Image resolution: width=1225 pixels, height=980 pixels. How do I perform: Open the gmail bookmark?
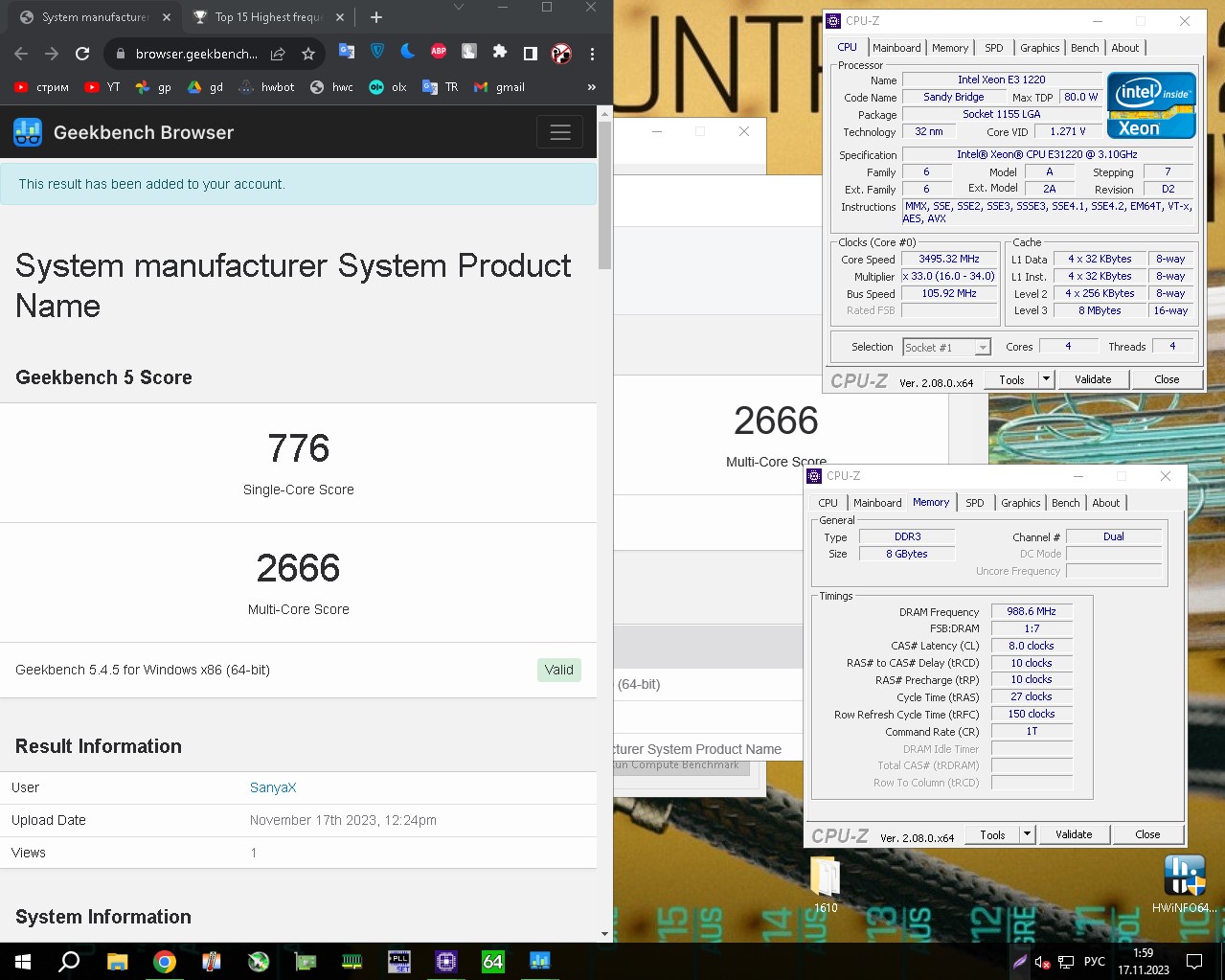499,87
